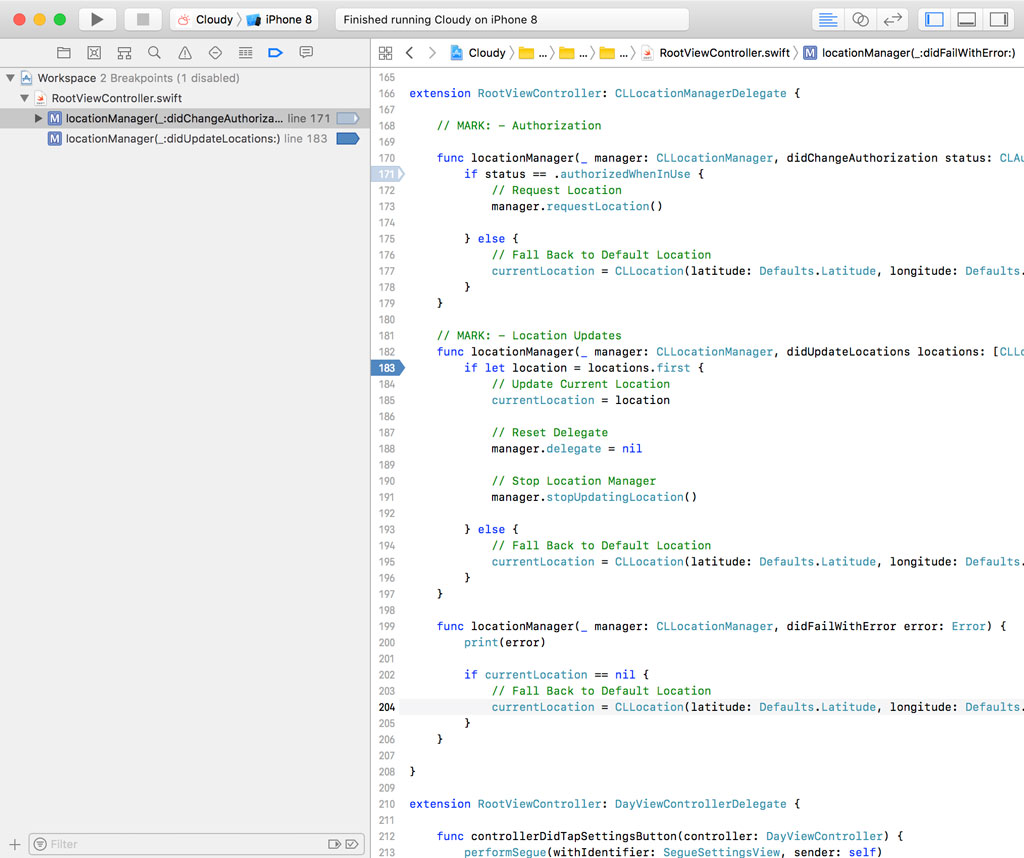Open the Find navigator

pyautogui.click(x=154, y=52)
